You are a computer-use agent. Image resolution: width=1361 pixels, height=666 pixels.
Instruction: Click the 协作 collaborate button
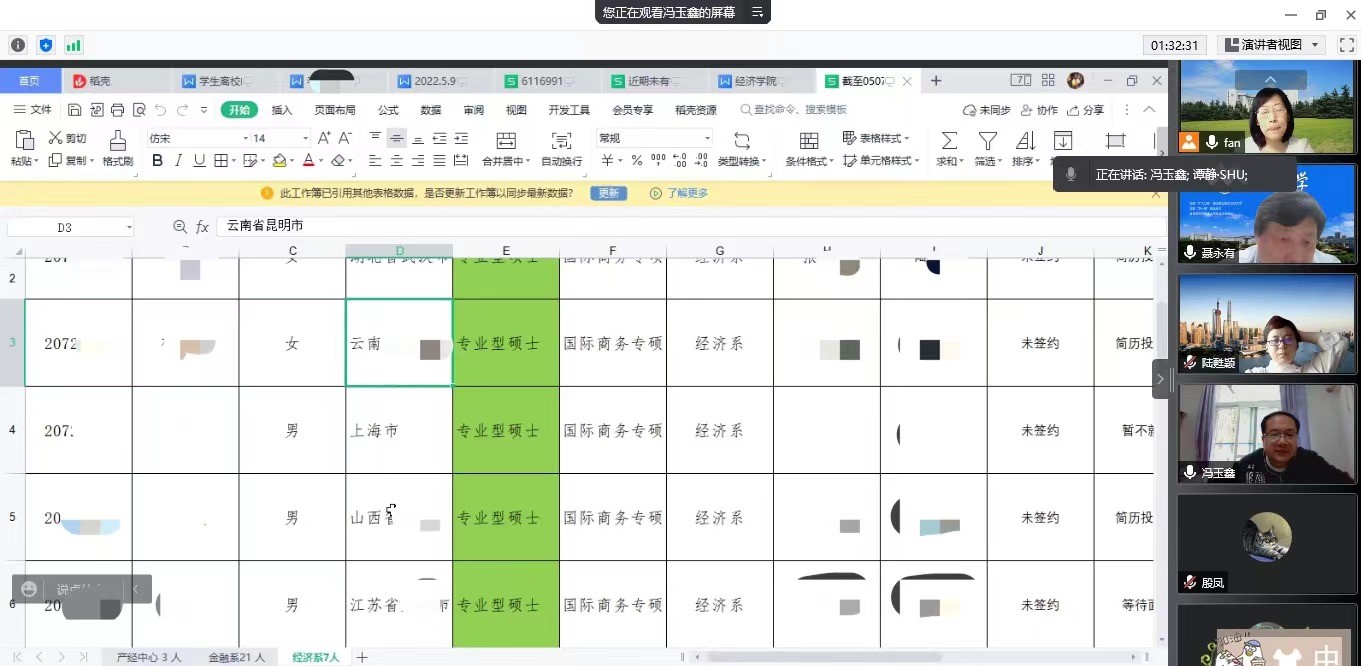1038,110
